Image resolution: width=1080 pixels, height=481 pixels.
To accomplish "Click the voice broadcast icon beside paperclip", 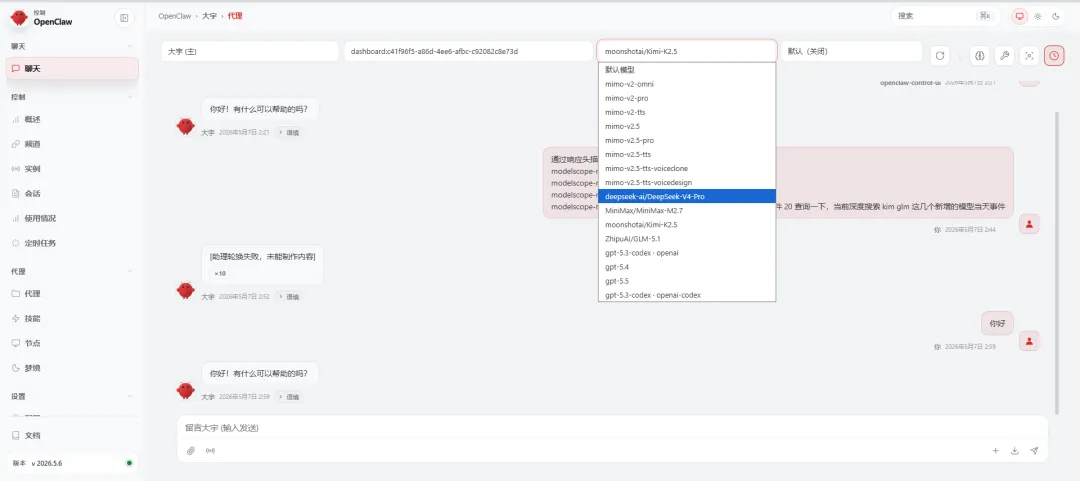I will click(210, 451).
